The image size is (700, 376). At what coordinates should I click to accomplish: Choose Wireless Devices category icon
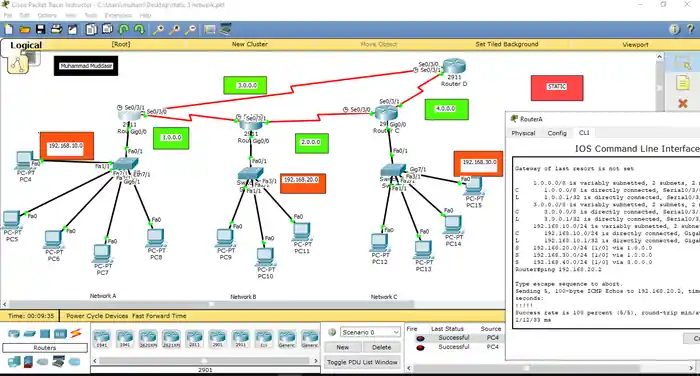coord(60,334)
